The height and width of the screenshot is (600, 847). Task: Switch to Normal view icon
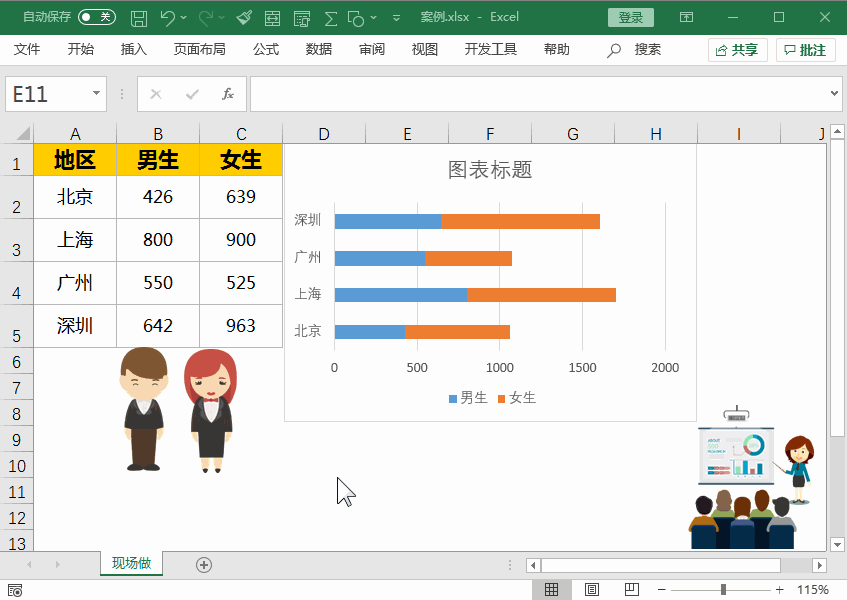(x=552, y=589)
